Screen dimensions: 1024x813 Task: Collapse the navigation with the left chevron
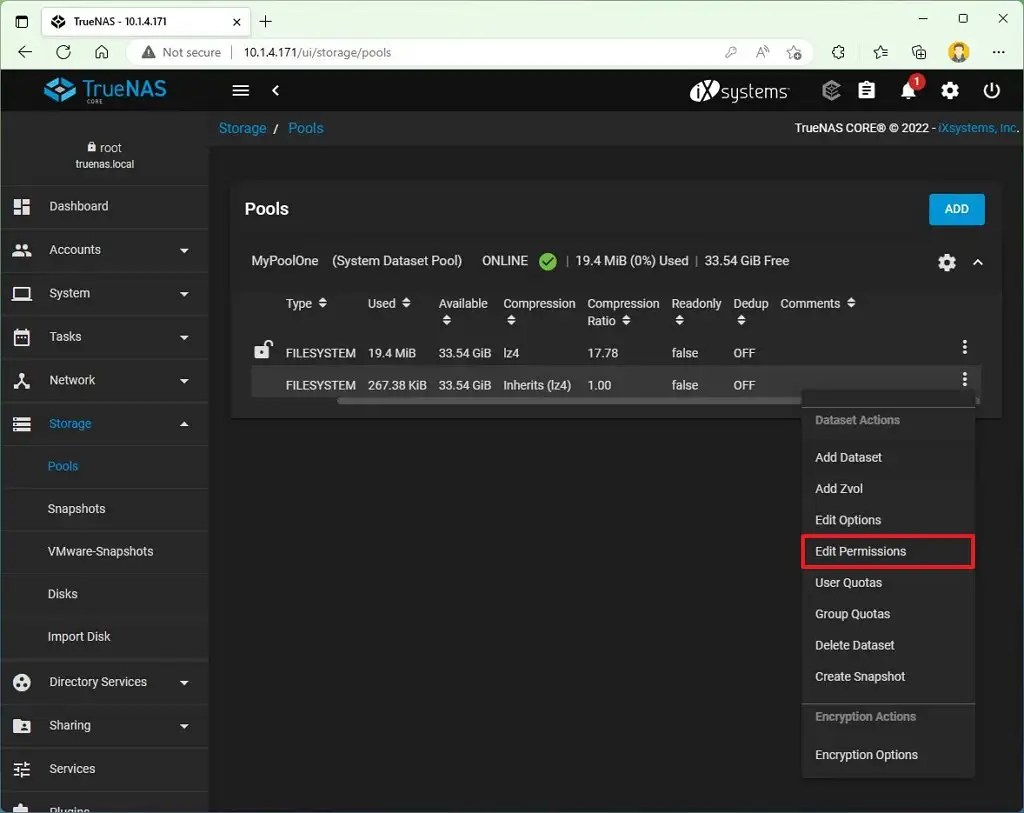pos(276,90)
